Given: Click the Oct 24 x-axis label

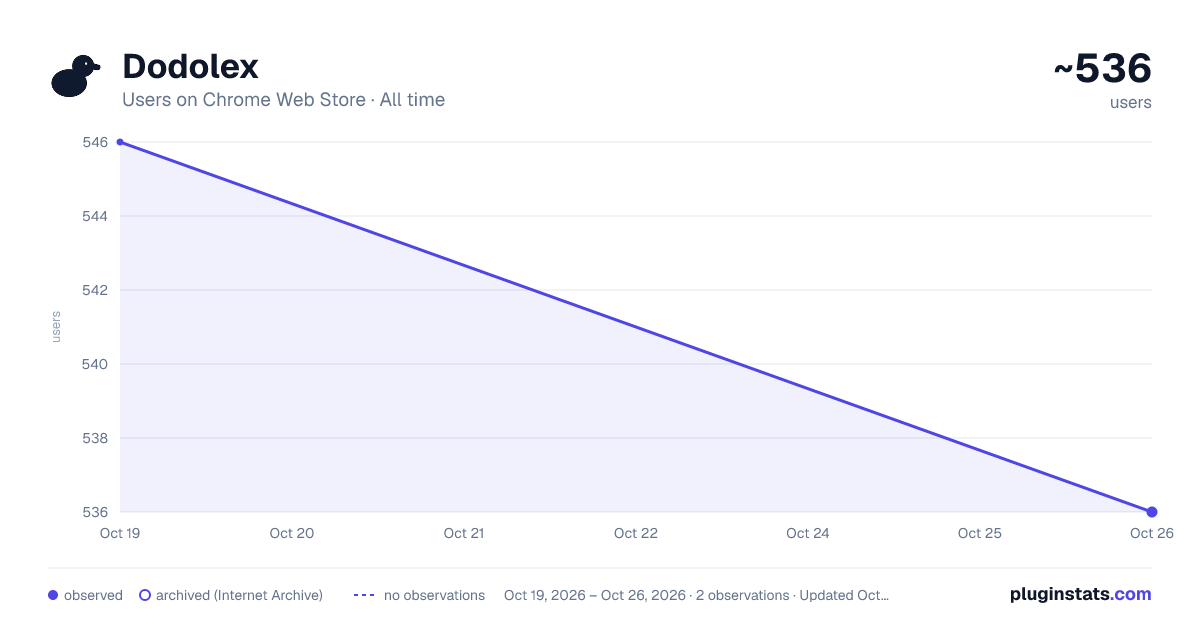Looking at the screenshot, I should click(x=808, y=533).
